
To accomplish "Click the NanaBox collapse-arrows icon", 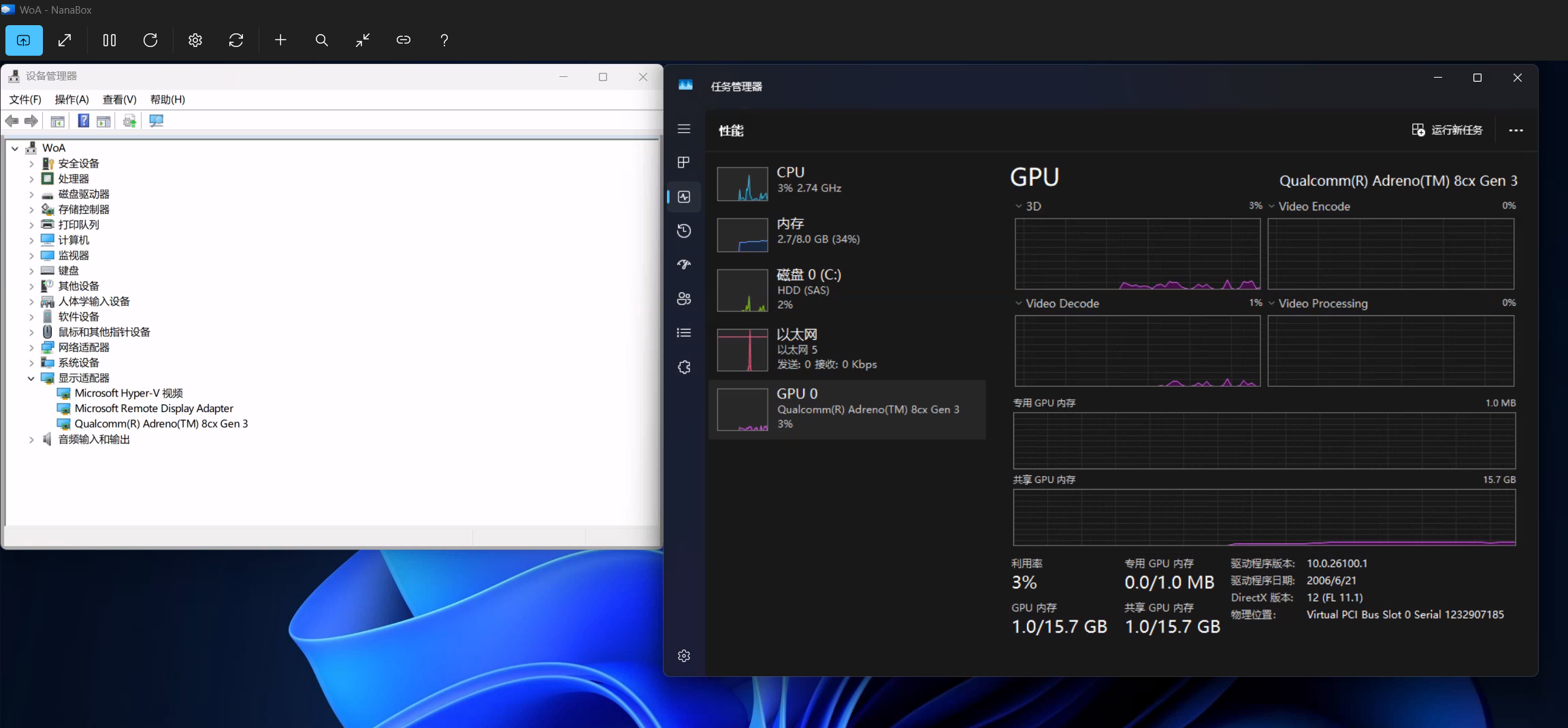I will click(x=363, y=40).
